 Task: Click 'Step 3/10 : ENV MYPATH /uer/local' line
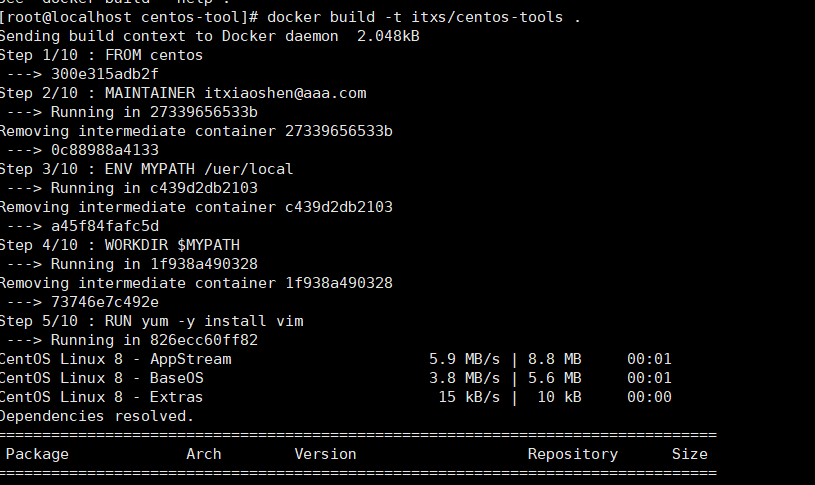[147, 169]
